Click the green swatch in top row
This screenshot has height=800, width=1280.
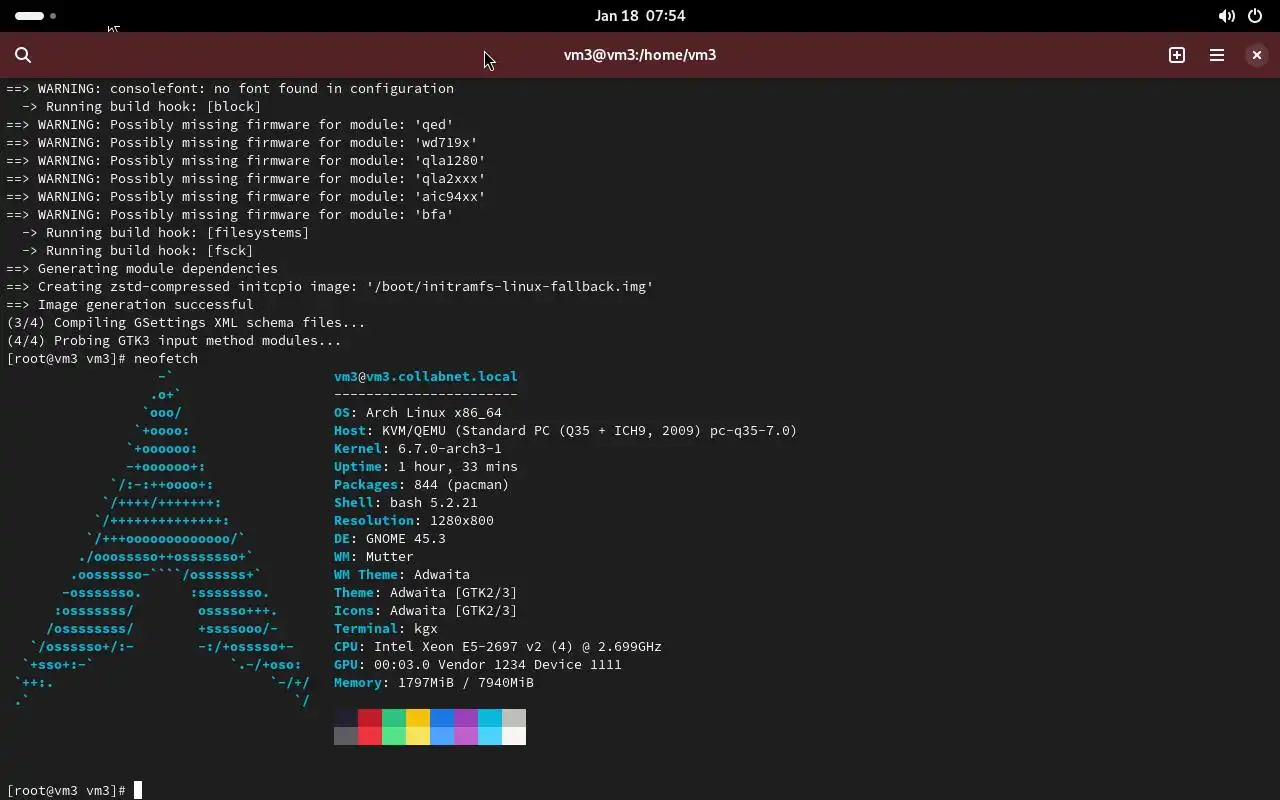pos(394,718)
